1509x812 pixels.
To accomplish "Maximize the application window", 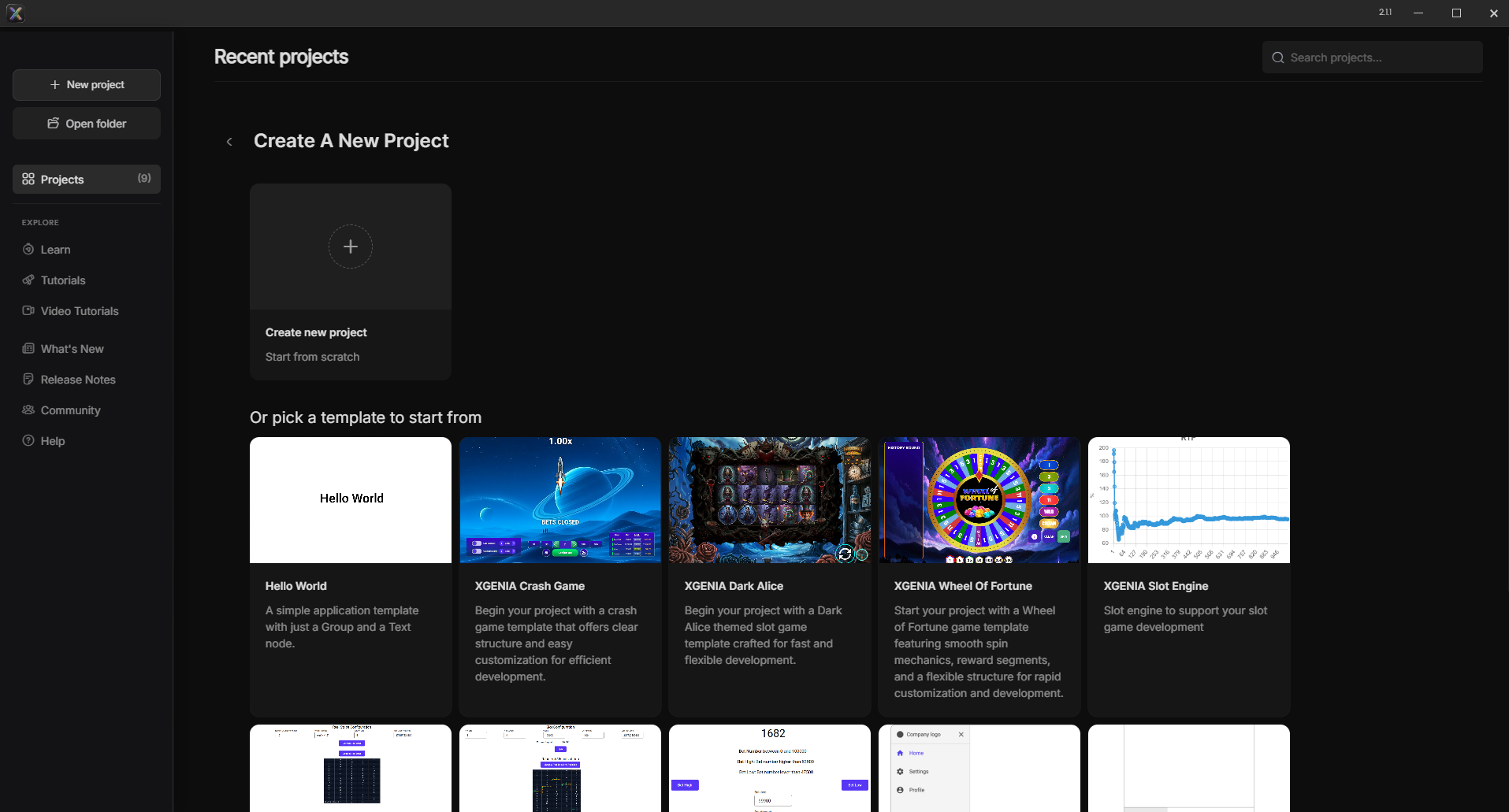I will tap(1456, 13).
